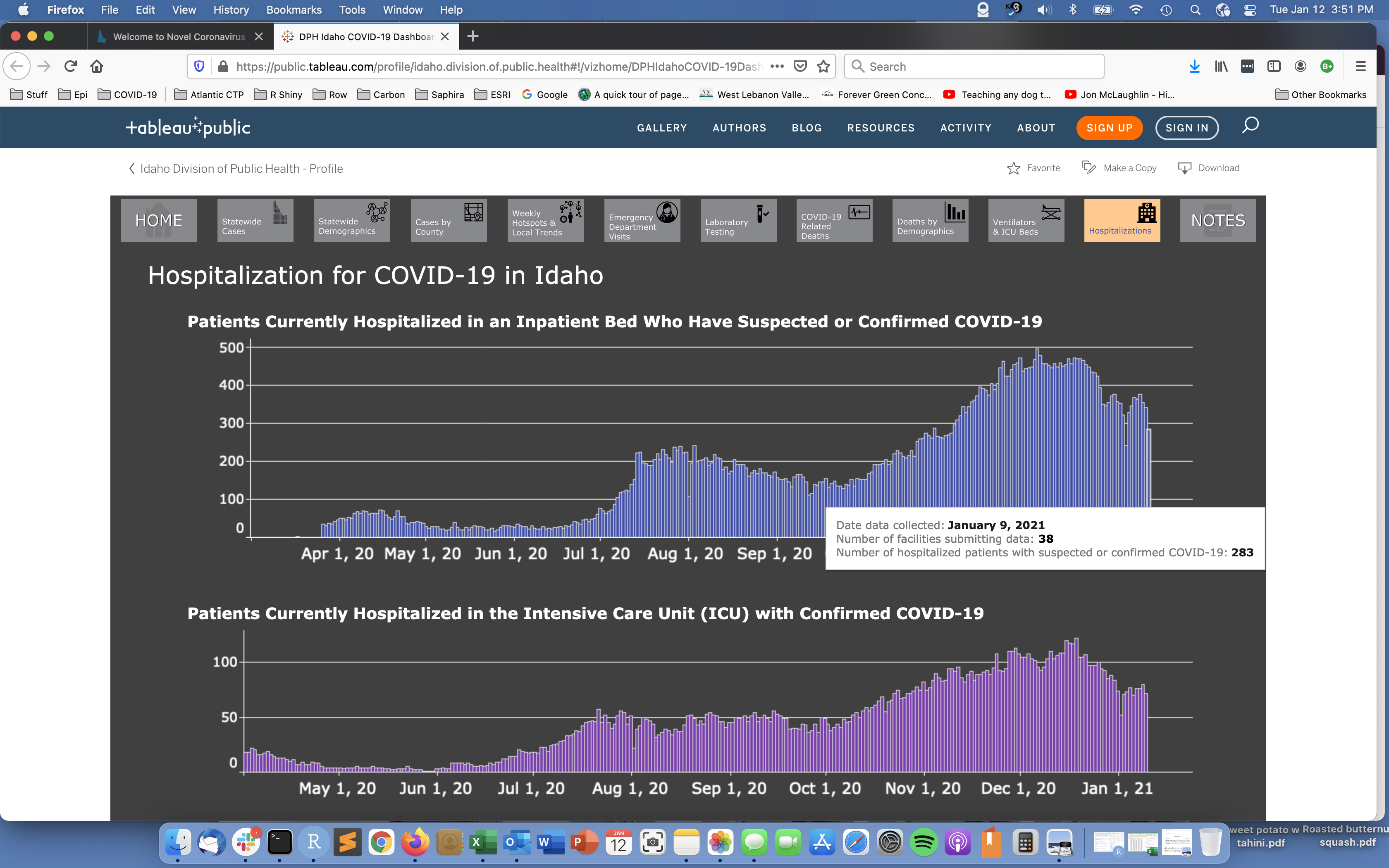Expand the Other Bookmarks folder
Viewport: 1389px width, 868px height.
point(1321,95)
